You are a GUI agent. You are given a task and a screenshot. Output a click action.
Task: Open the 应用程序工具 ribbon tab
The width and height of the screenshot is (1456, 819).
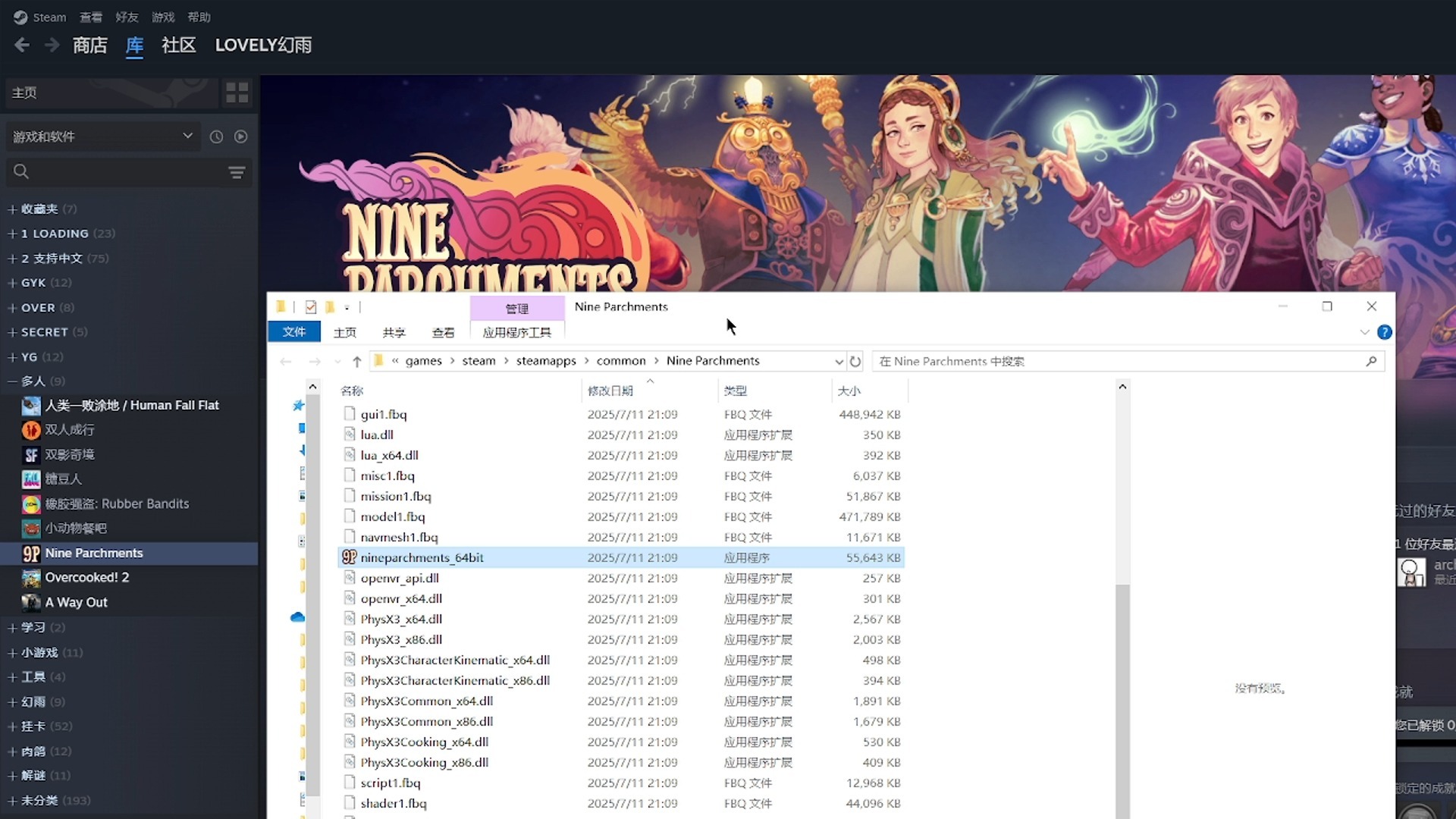click(x=516, y=332)
